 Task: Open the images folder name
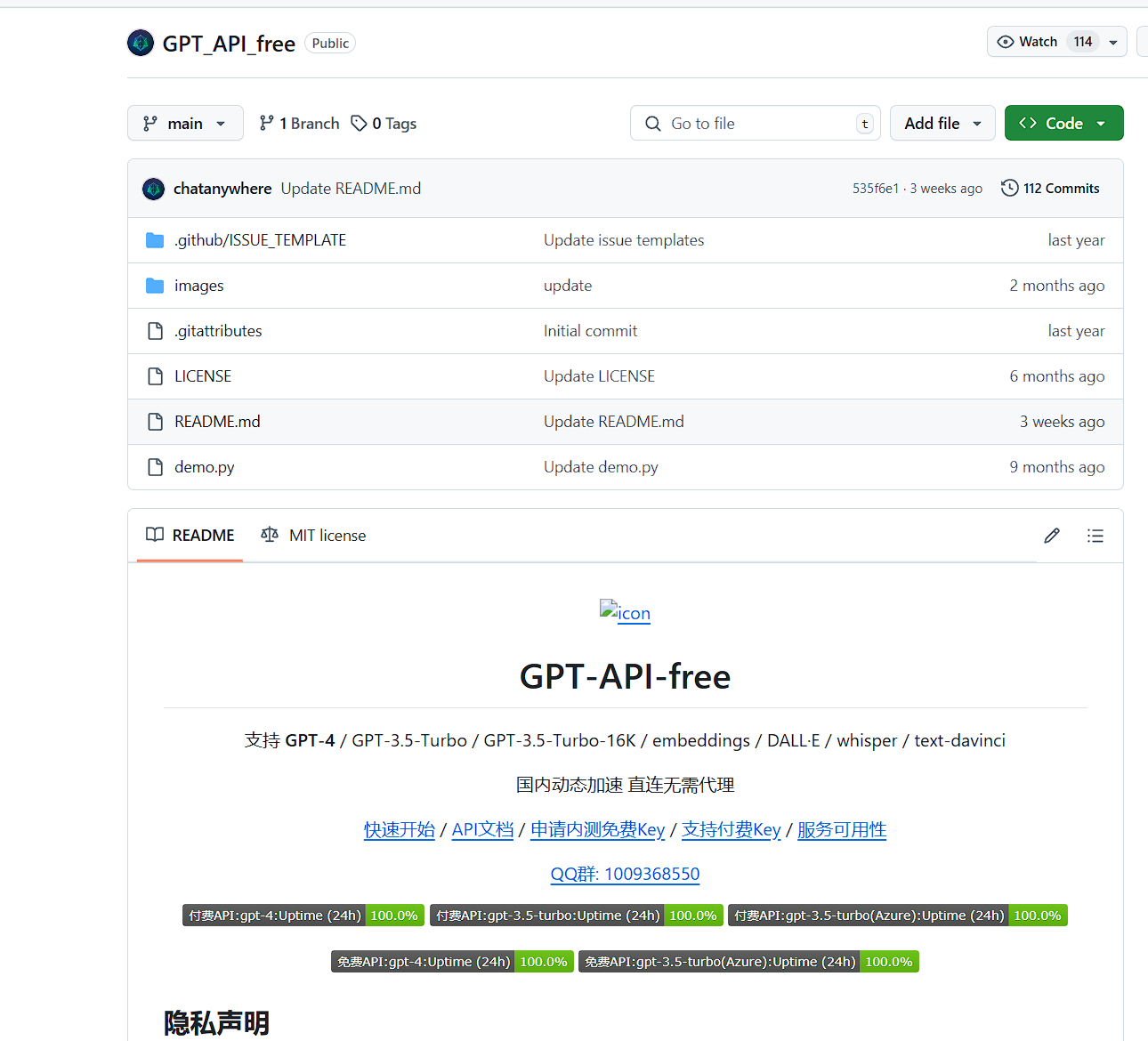point(199,286)
